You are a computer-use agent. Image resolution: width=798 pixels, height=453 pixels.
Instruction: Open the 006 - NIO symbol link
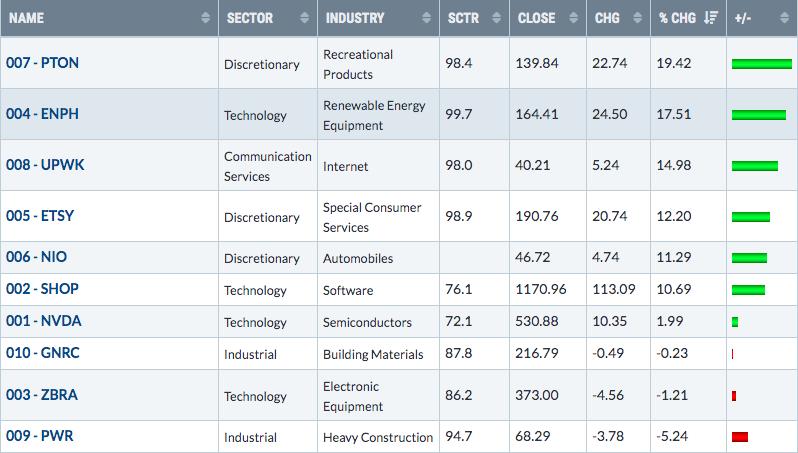click(37, 257)
